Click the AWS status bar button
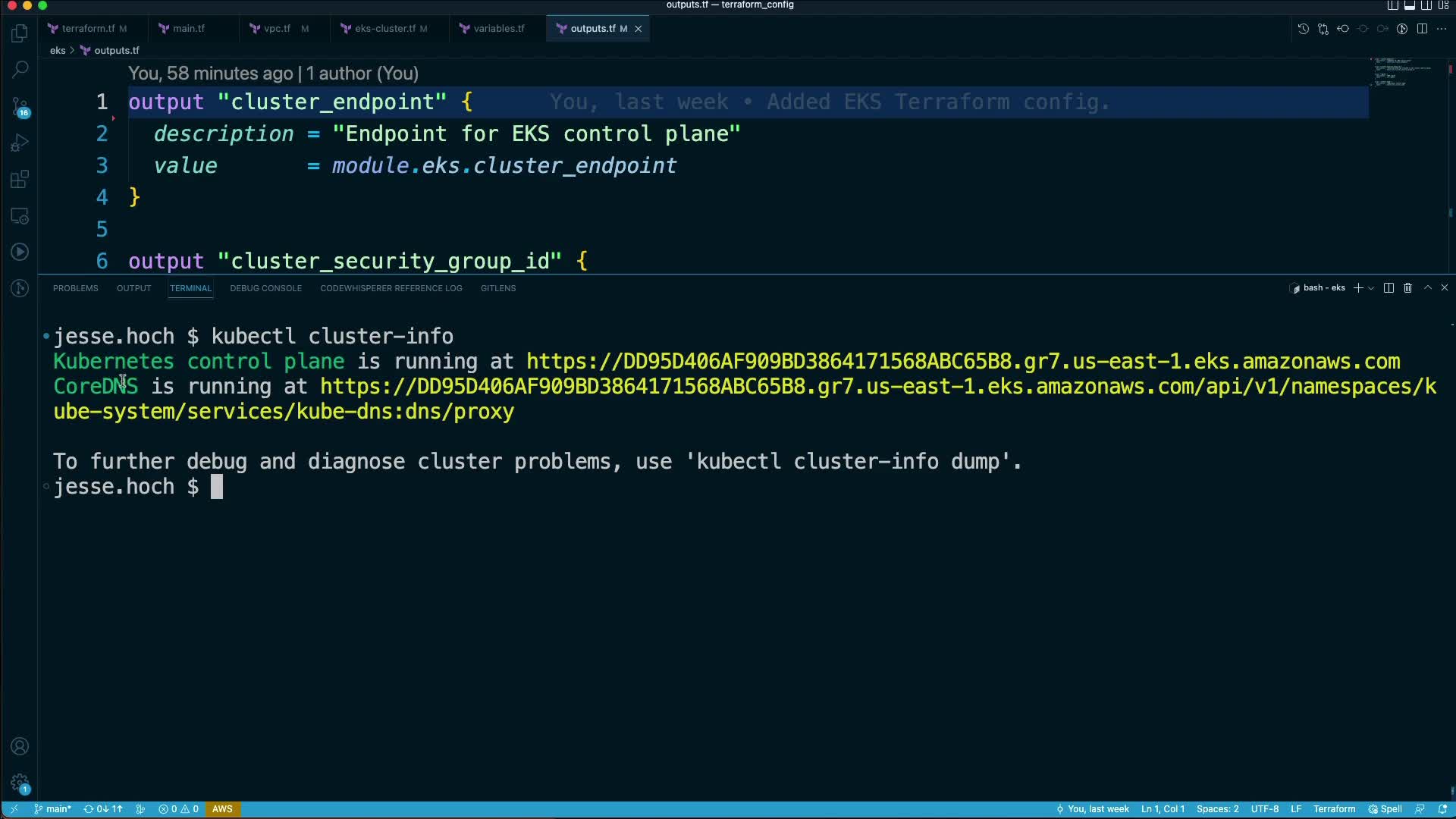 (222, 809)
